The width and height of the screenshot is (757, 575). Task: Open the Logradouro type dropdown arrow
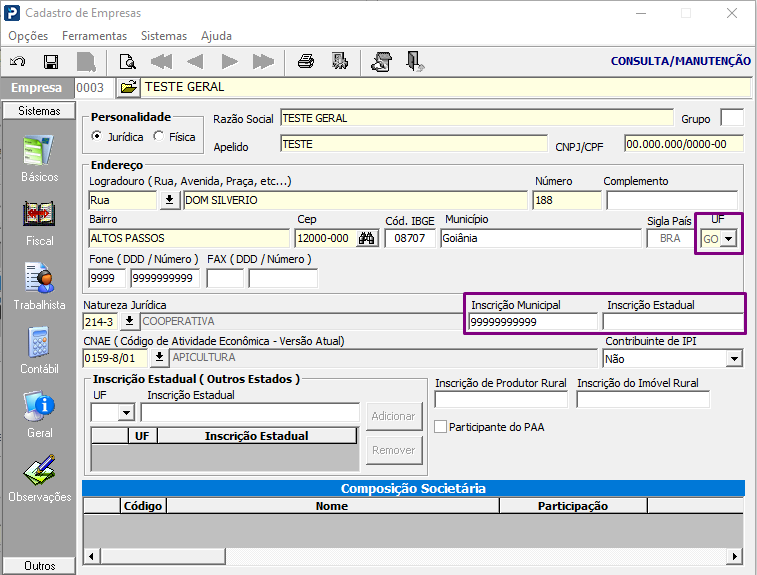[169, 200]
